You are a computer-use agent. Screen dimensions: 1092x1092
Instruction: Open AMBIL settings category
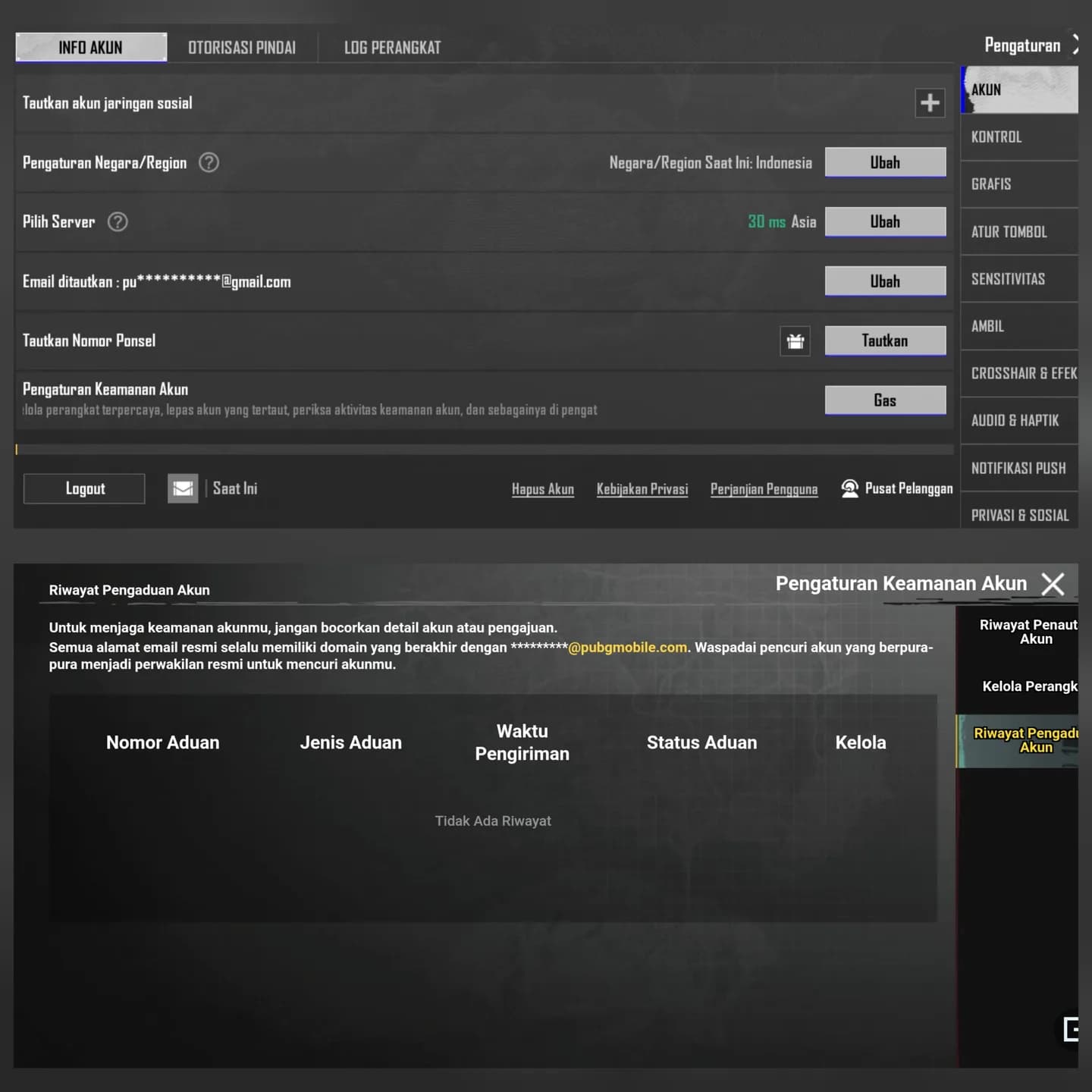pos(1019,326)
